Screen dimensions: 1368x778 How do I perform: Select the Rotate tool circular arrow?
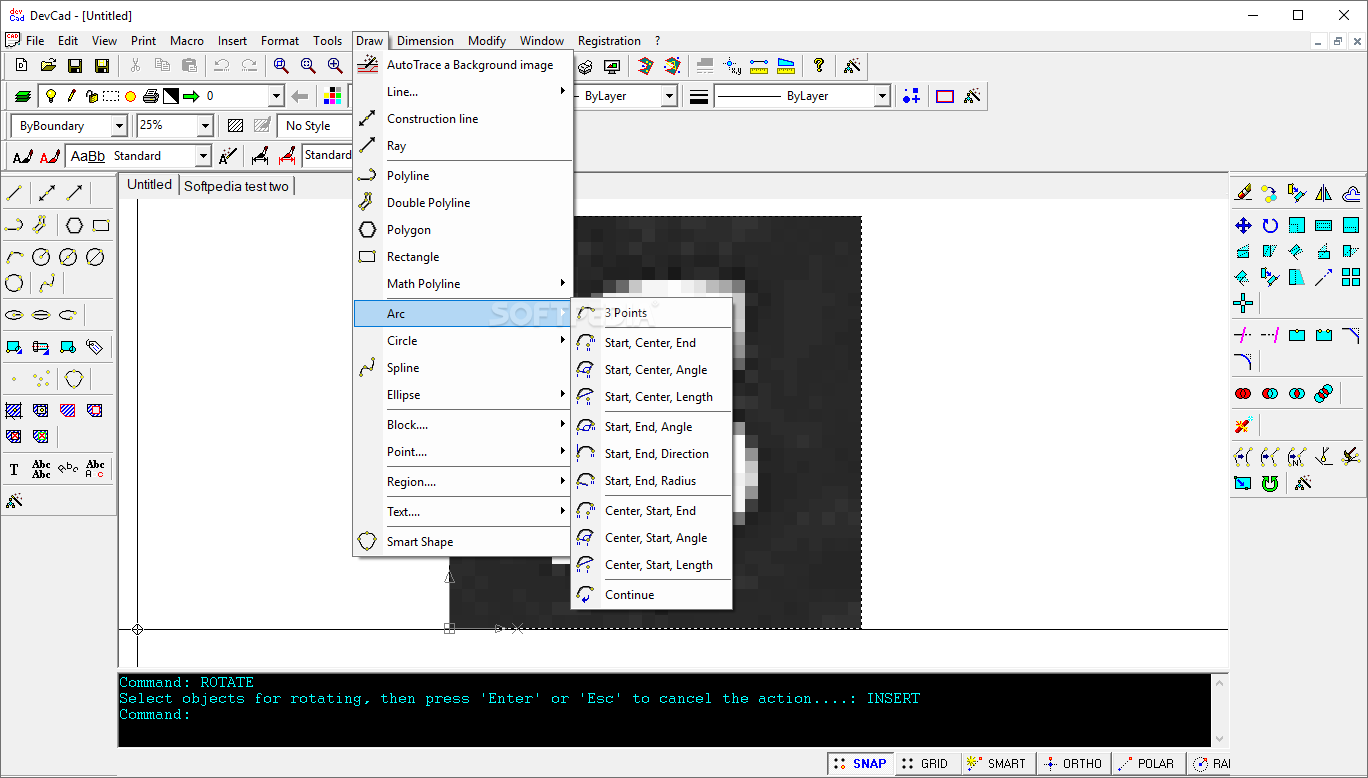tap(1270, 225)
